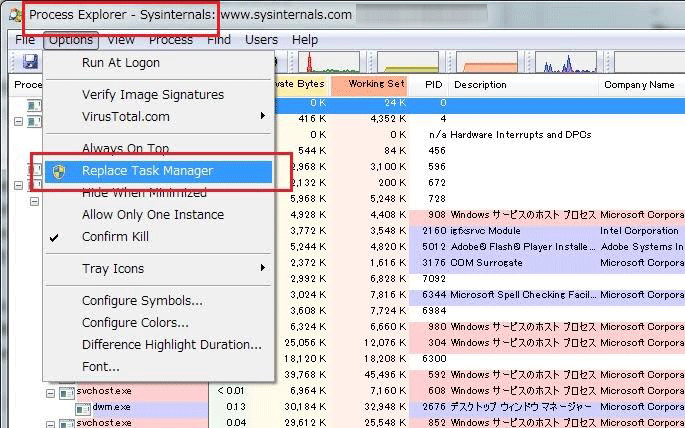Screen dimensions: 685x428
Task: Sort by Private Bytes column header
Action: [301, 85]
